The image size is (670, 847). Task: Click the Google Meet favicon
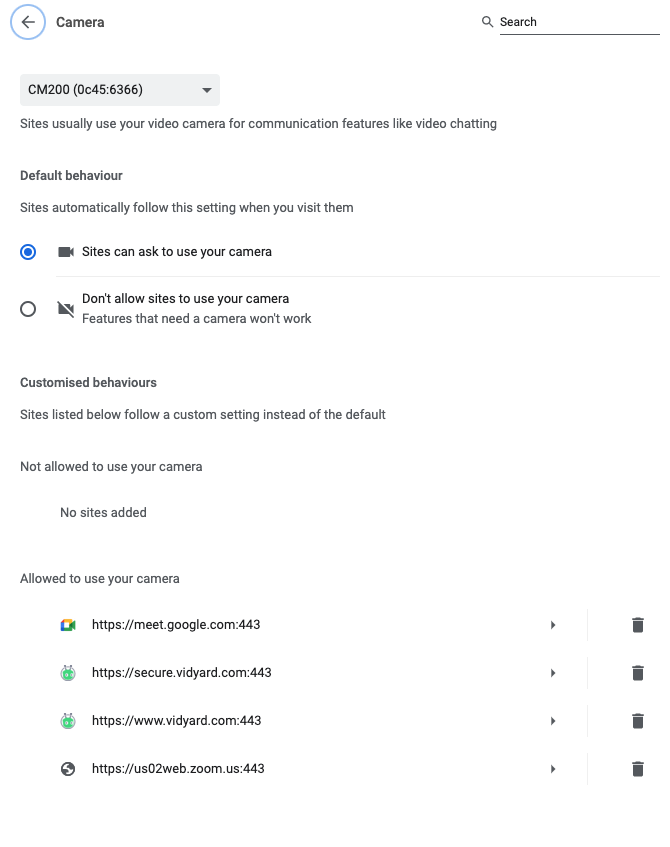(68, 625)
